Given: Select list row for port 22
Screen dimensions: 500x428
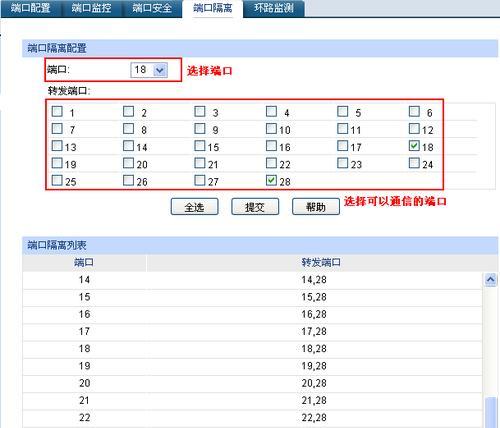Looking at the screenshot, I should (x=252, y=418).
